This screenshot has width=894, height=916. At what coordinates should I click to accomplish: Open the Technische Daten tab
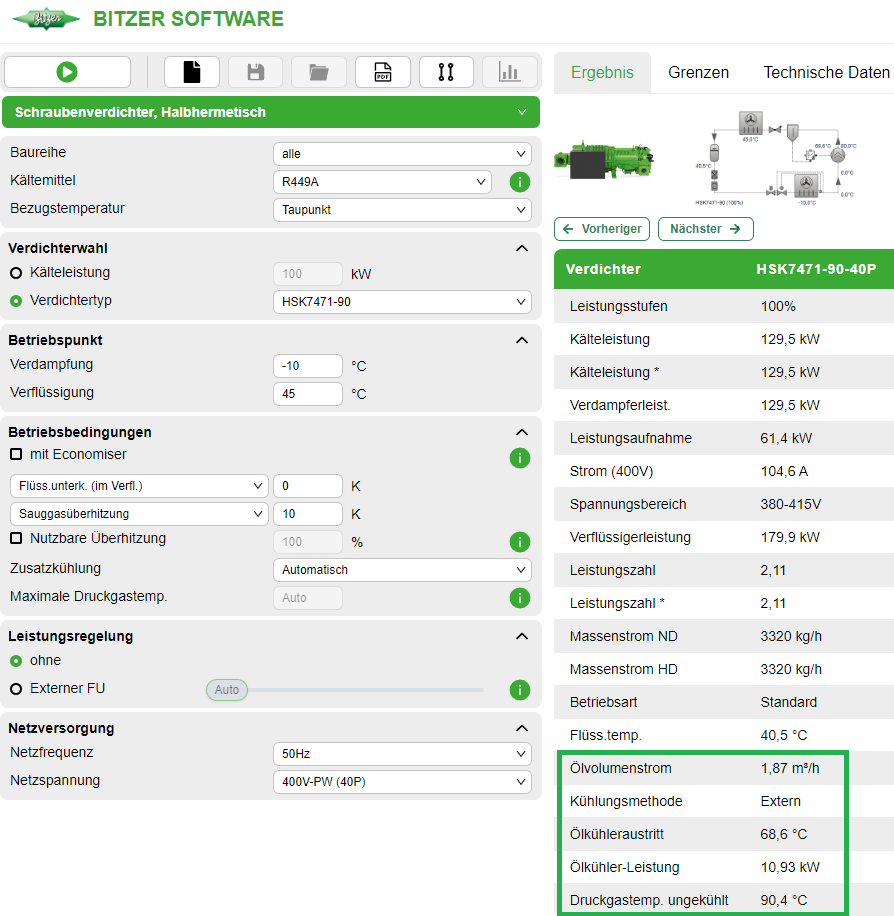825,73
